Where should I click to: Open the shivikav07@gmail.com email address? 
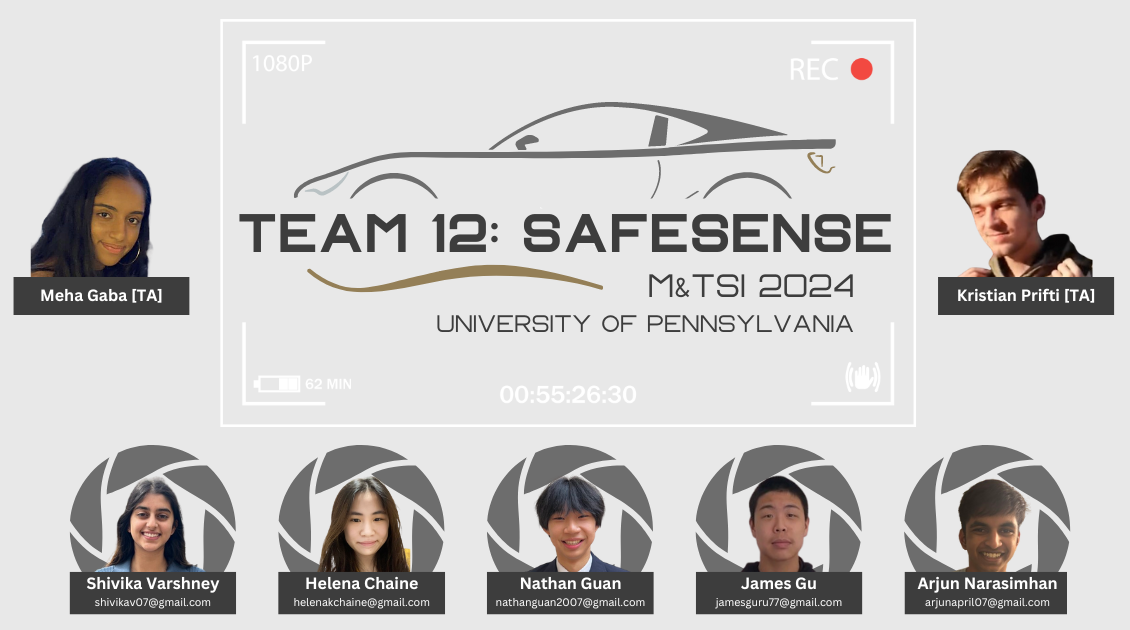153,603
